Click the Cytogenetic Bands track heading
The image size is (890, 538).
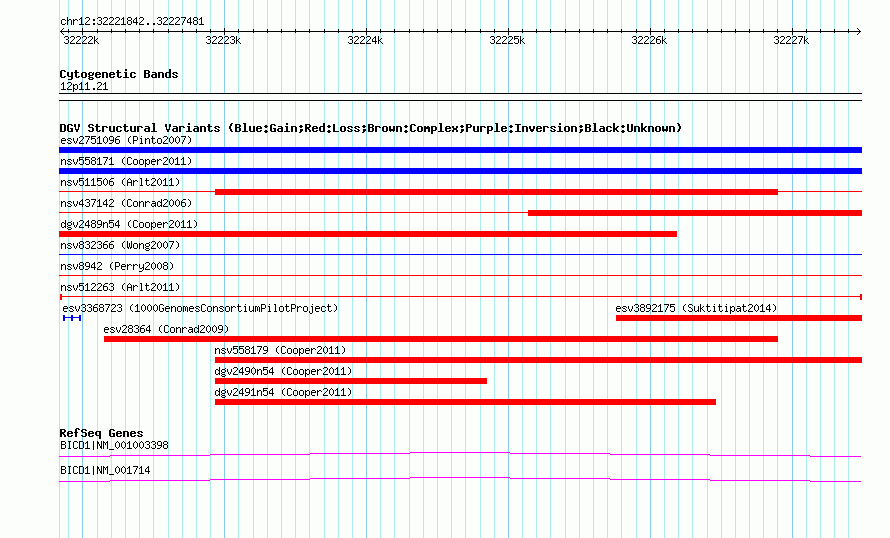point(119,74)
